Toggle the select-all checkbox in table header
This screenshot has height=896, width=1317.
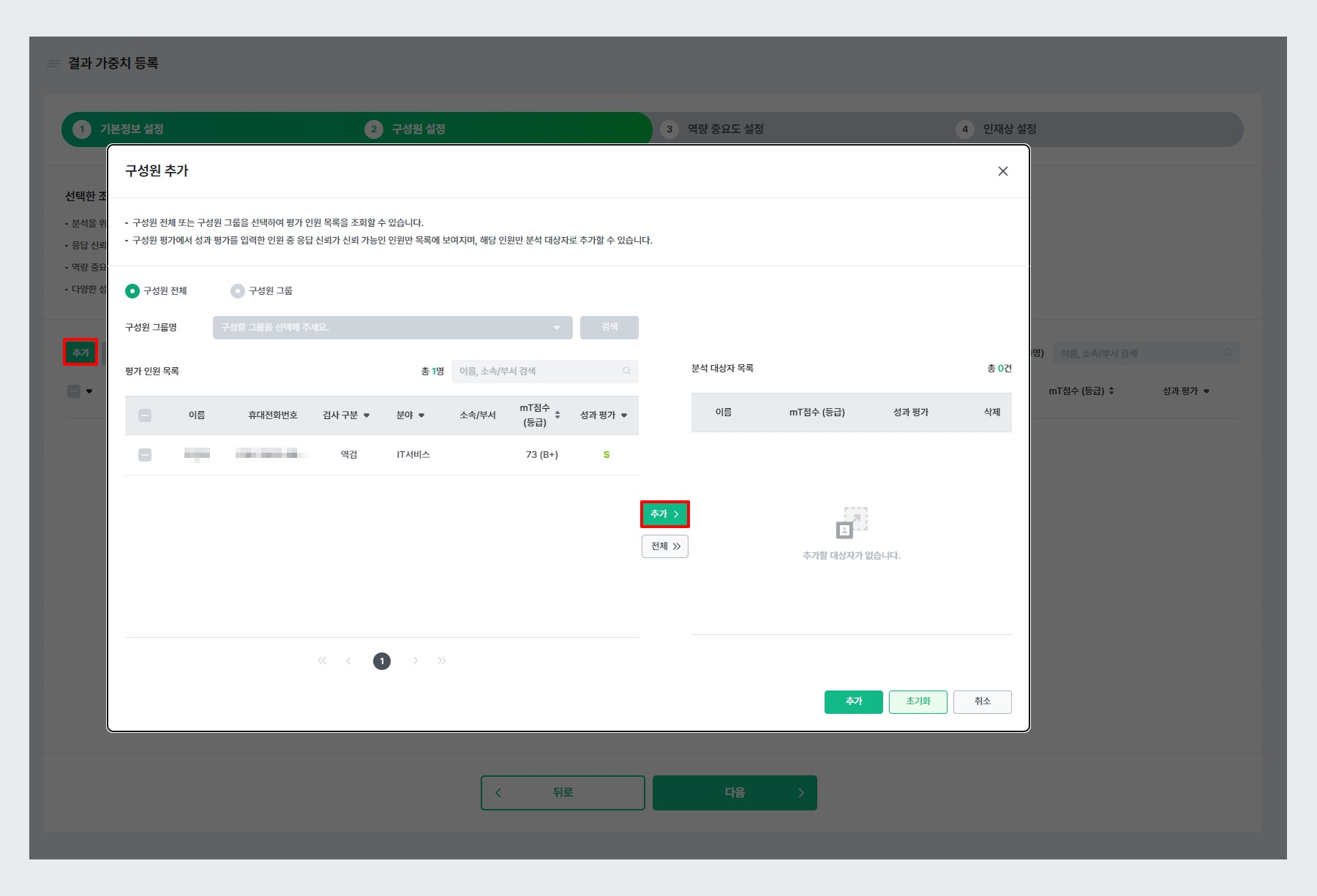click(x=145, y=415)
